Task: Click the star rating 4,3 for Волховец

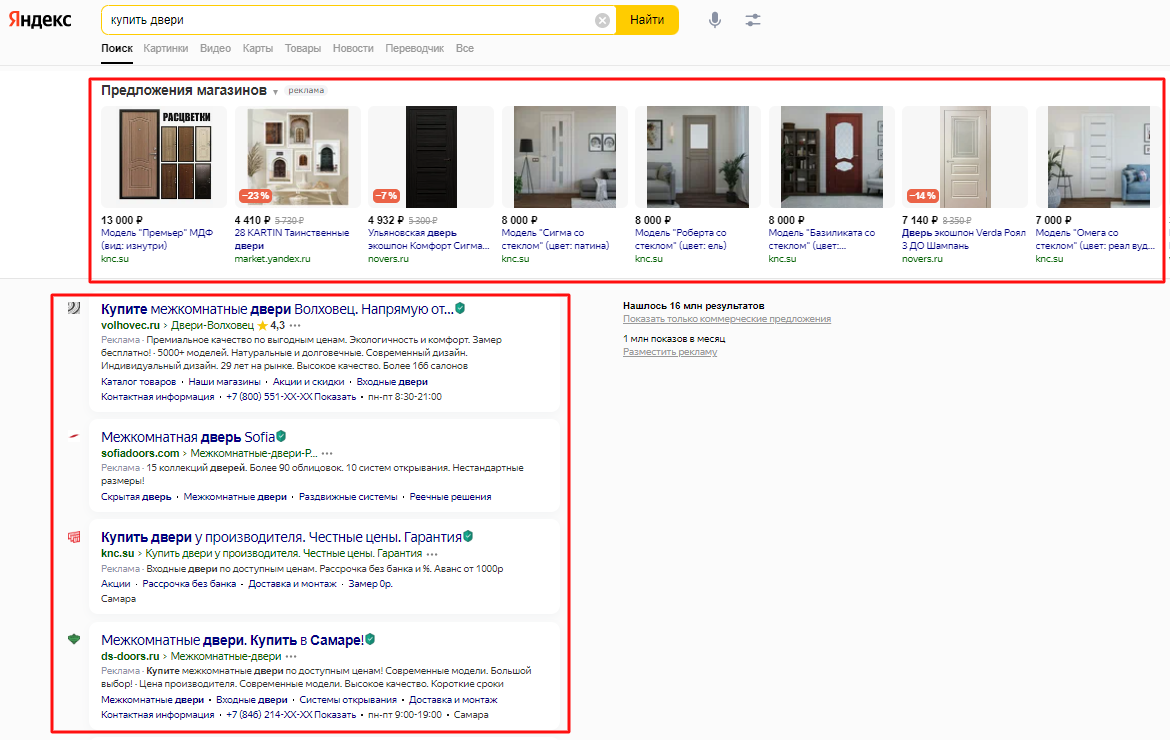Action: click(x=271, y=325)
